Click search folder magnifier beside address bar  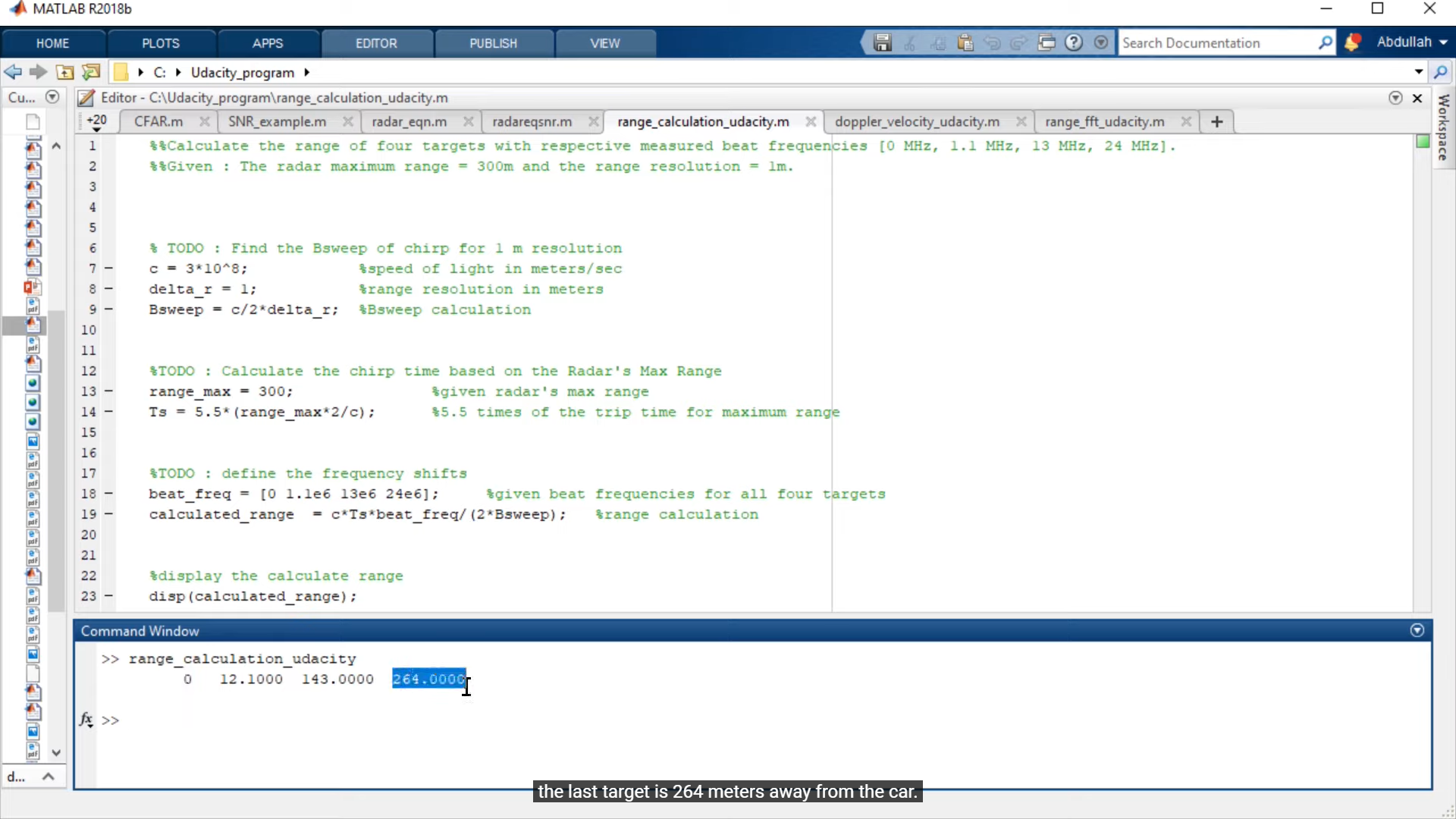pyautogui.click(x=1441, y=72)
